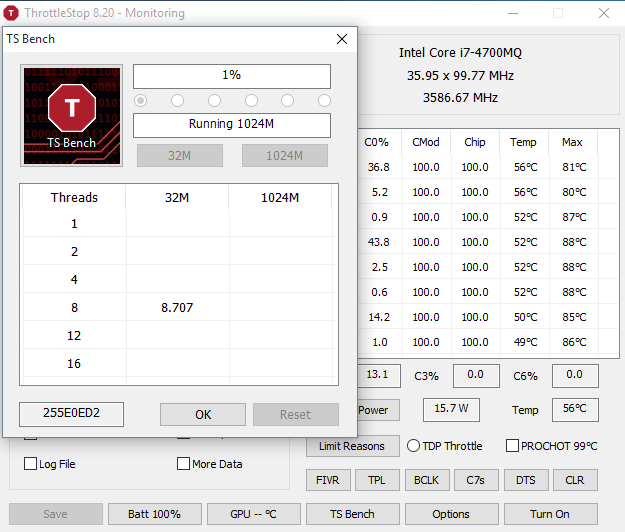The image size is (625, 532).
Task: Click the Turn On button
Action: (550, 514)
